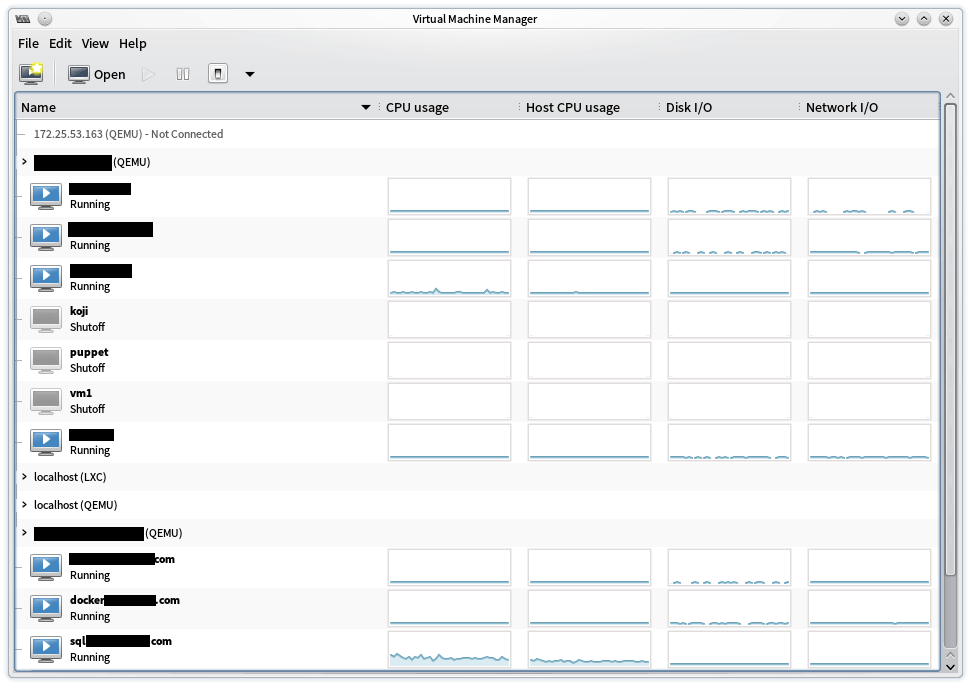
Task: Select the puppet virtual machine icon
Action: 46,360
